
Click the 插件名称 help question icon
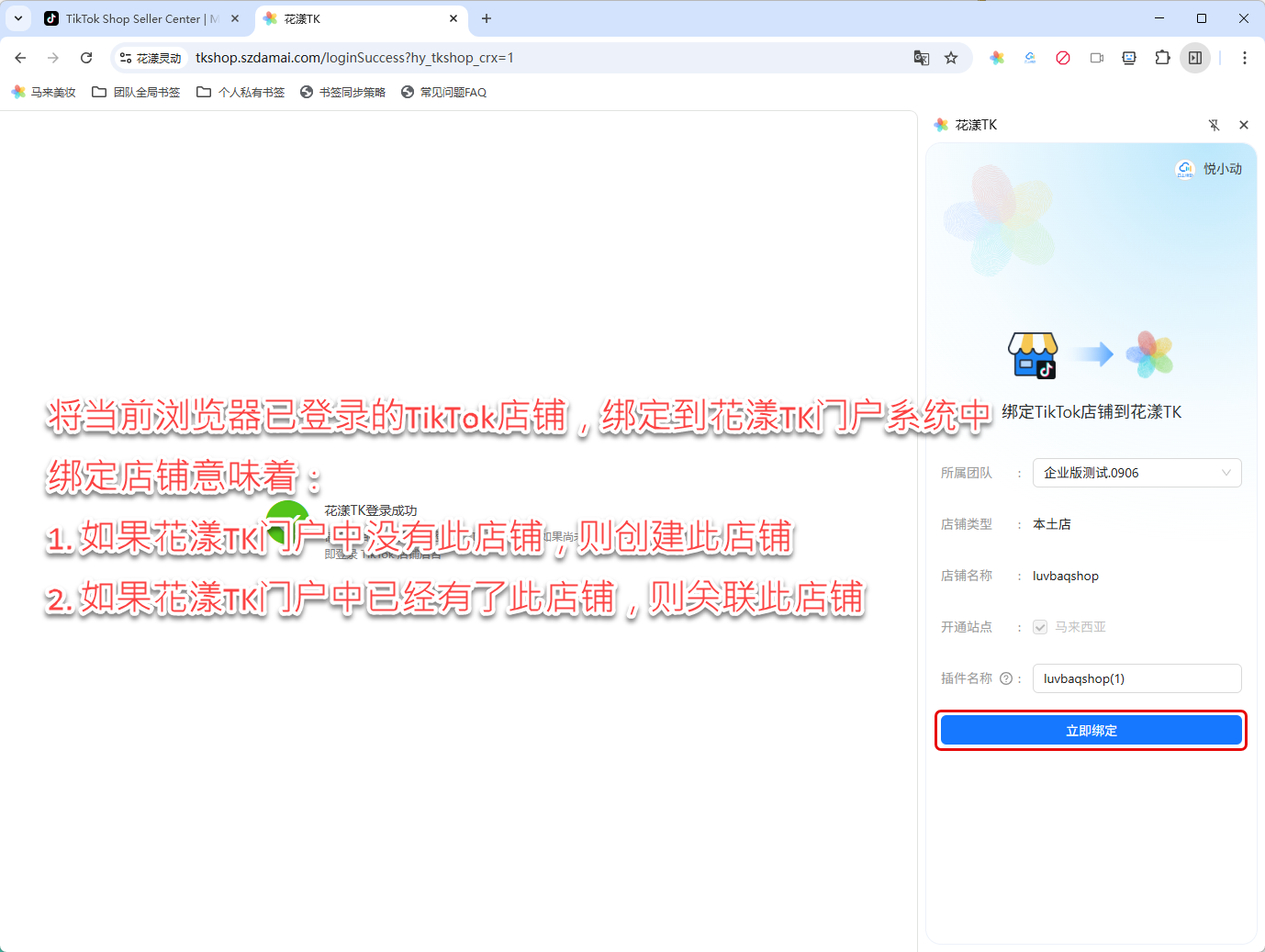[1006, 678]
